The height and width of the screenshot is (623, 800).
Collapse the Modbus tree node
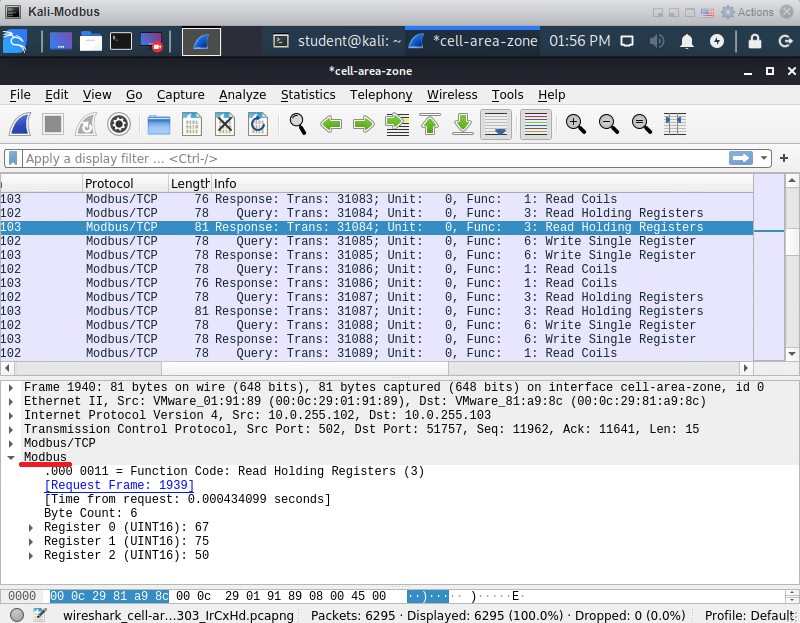11,458
